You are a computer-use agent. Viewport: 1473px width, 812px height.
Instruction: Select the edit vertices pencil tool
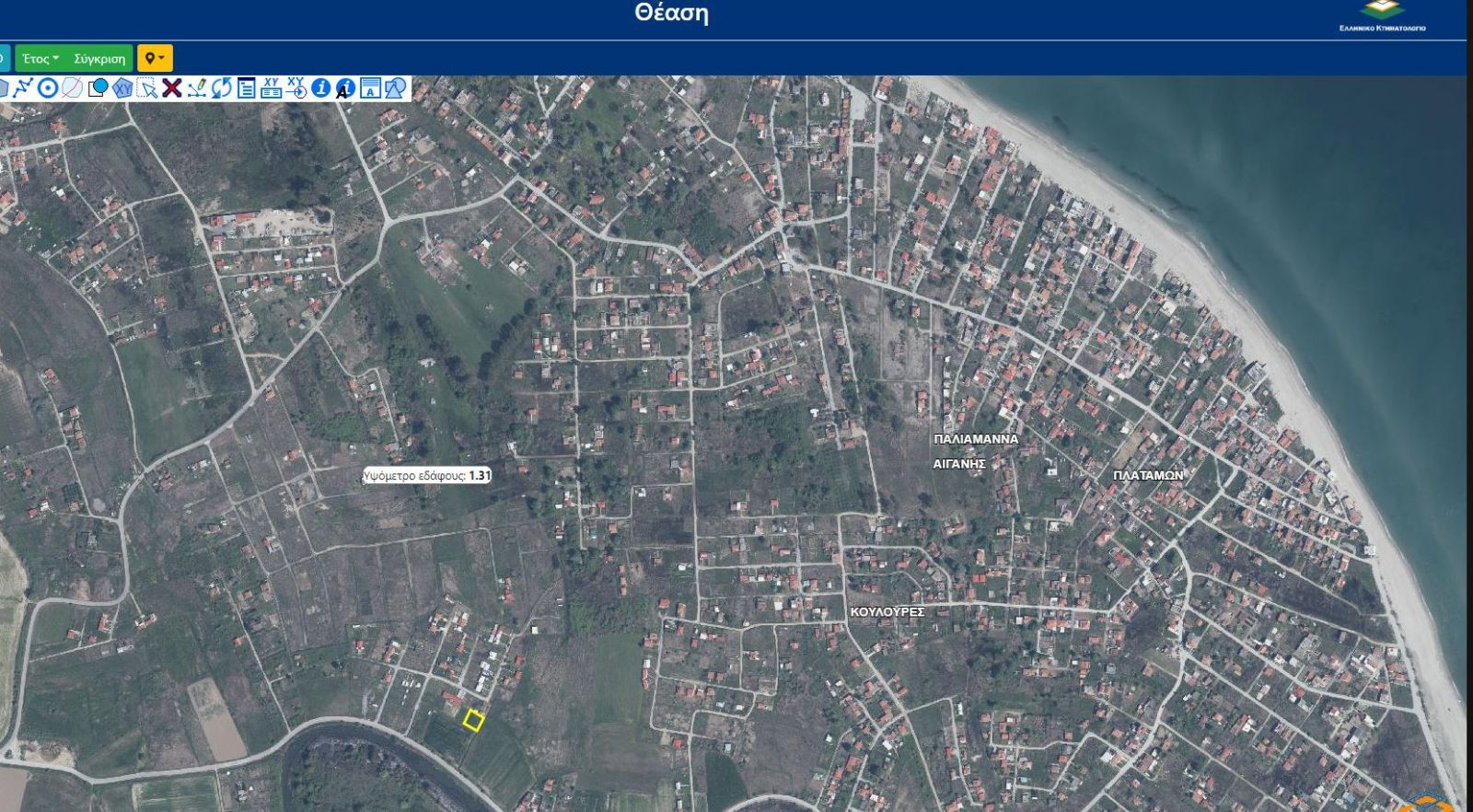point(196,88)
